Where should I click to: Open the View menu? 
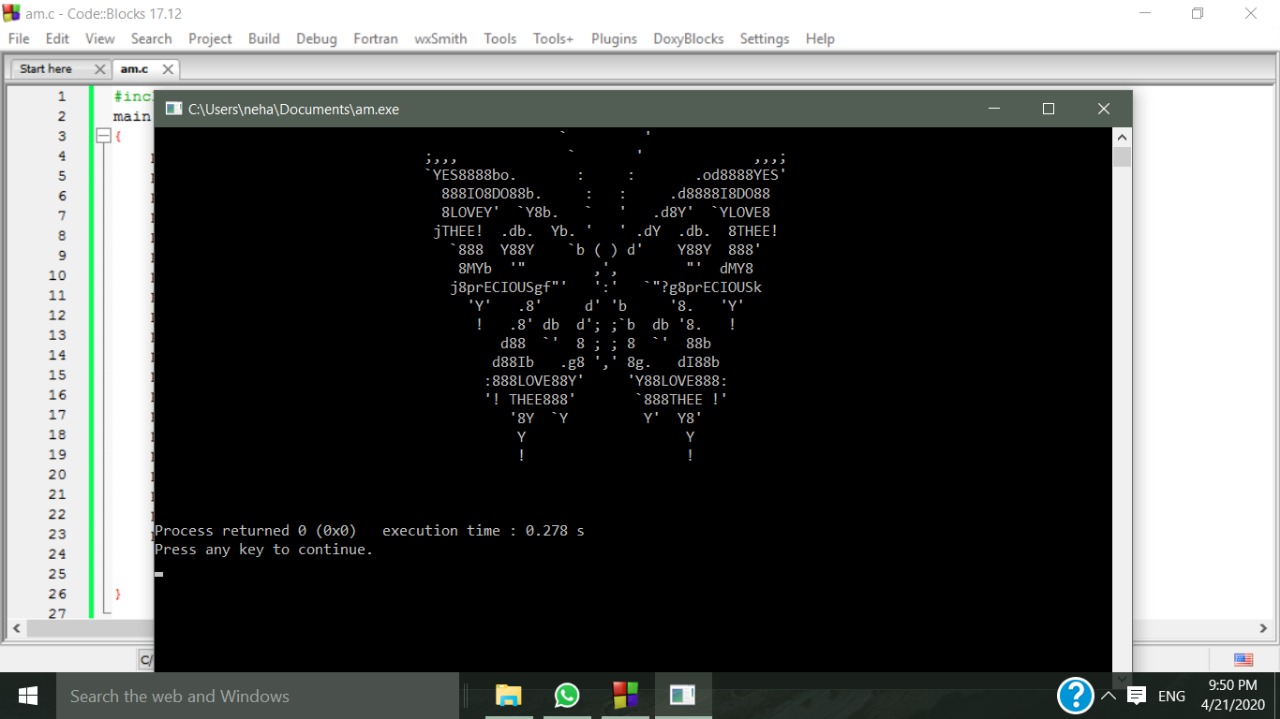point(100,39)
